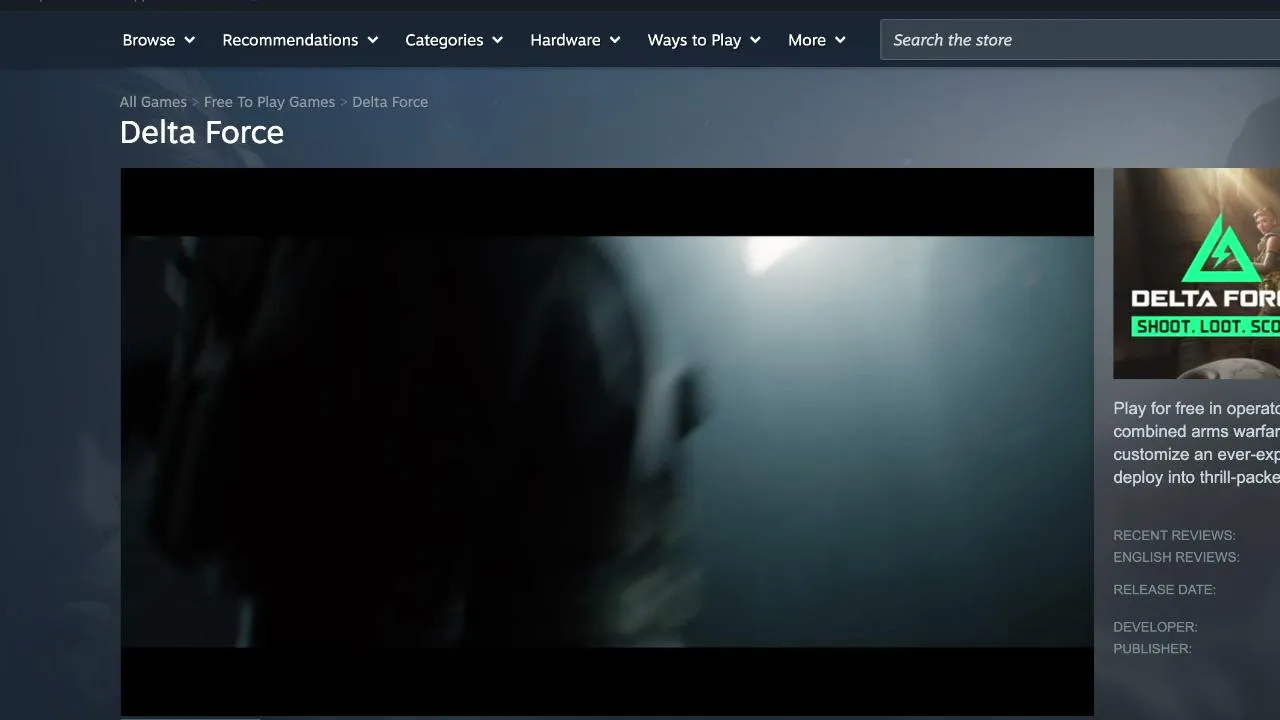Click the 'ENGLISH REVIEWS:' label
This screenshot has width=1280, height=720.
(x=1176, y=557)
